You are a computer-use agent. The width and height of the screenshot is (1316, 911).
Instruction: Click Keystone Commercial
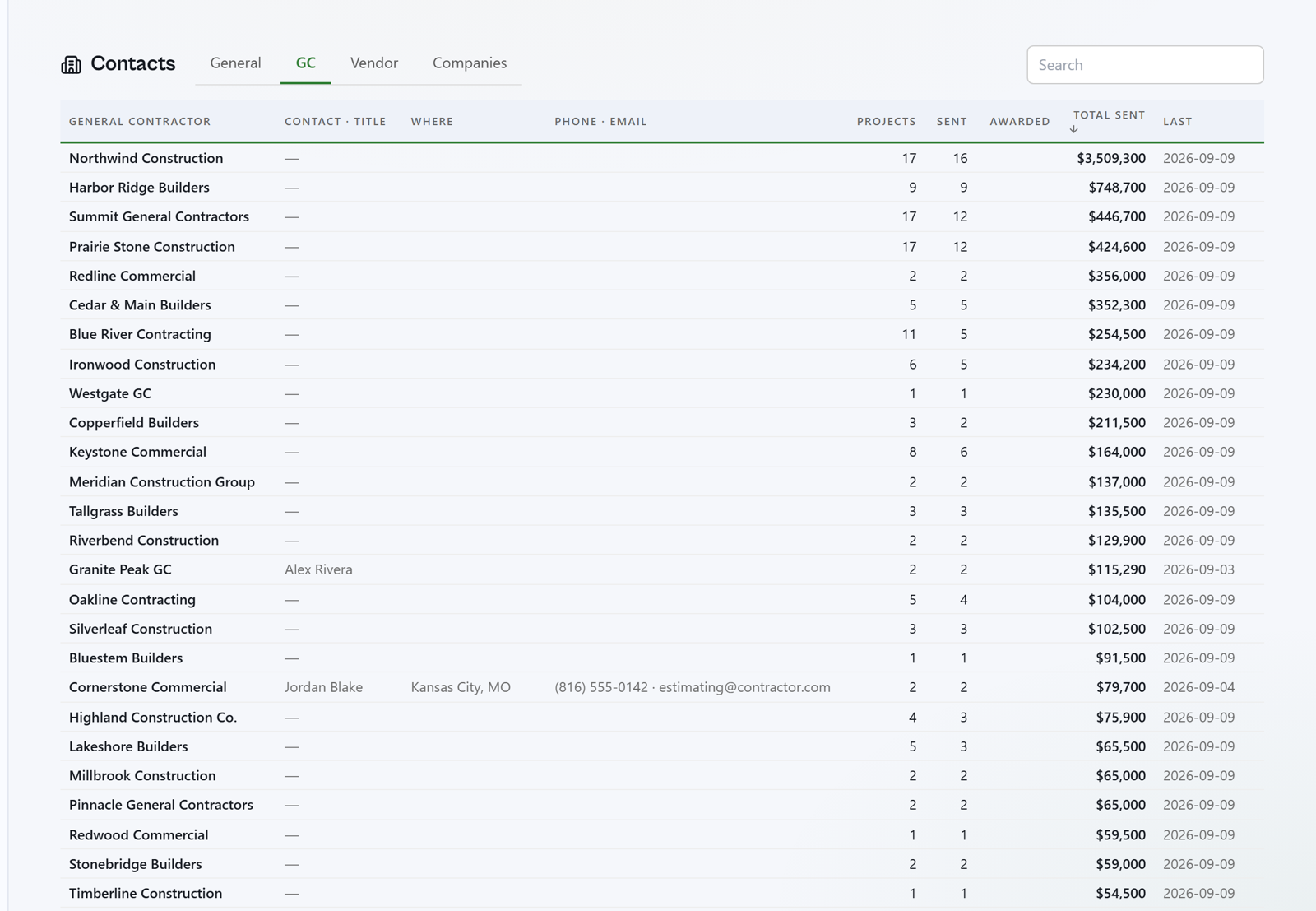point(137,452)
